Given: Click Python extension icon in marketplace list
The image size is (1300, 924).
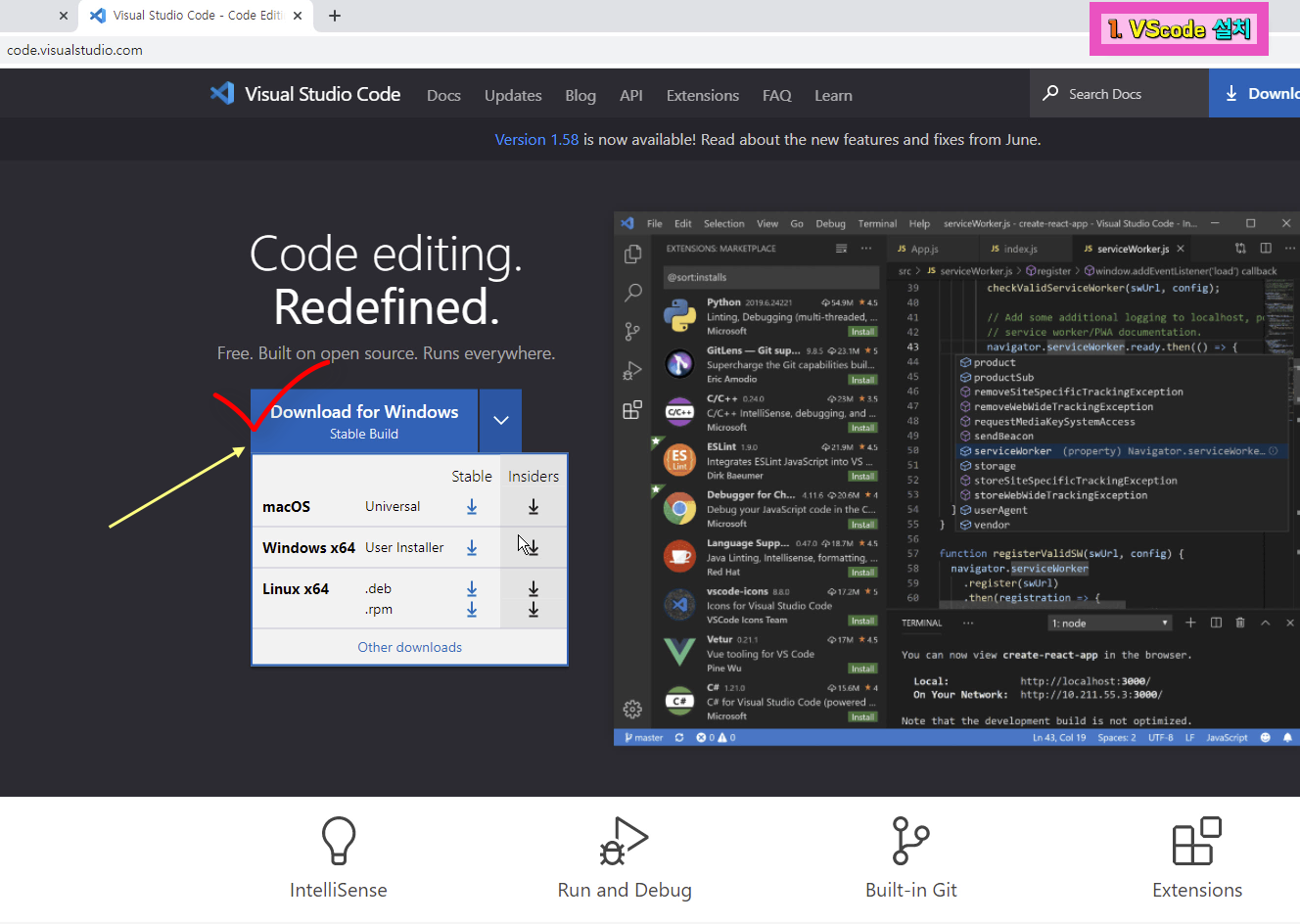Looking at the screenshot, I should pyautogui.click(x=679, y=316).
